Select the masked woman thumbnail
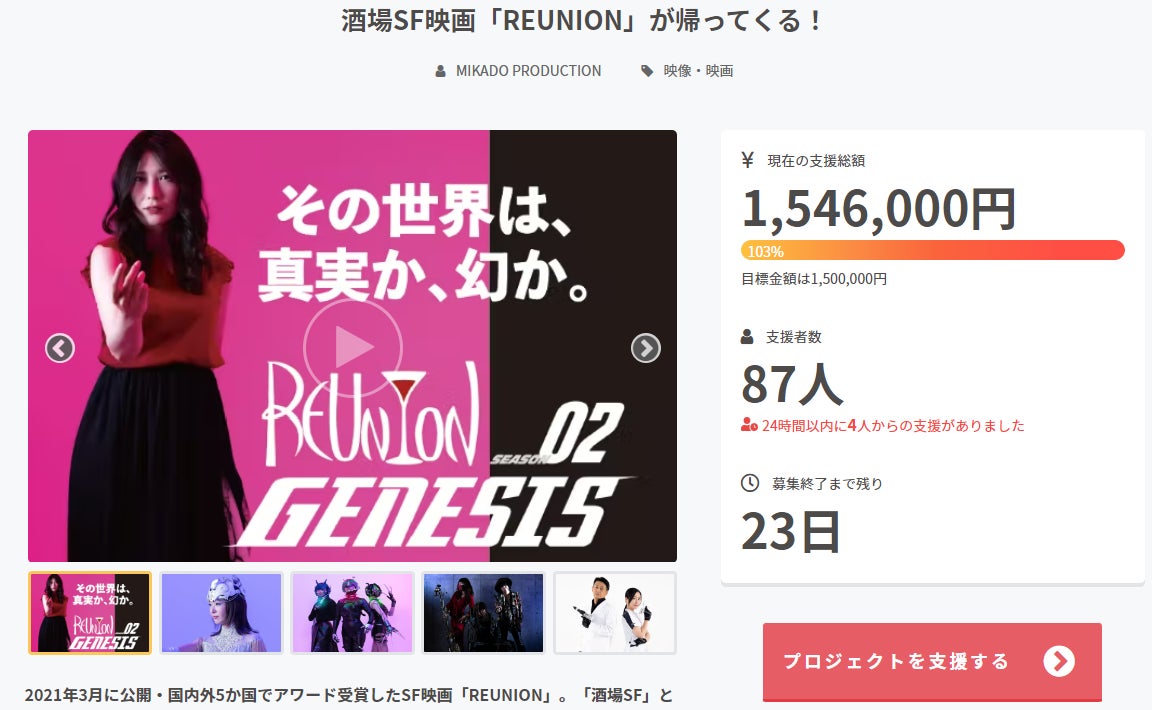 (x=221, y=613)
